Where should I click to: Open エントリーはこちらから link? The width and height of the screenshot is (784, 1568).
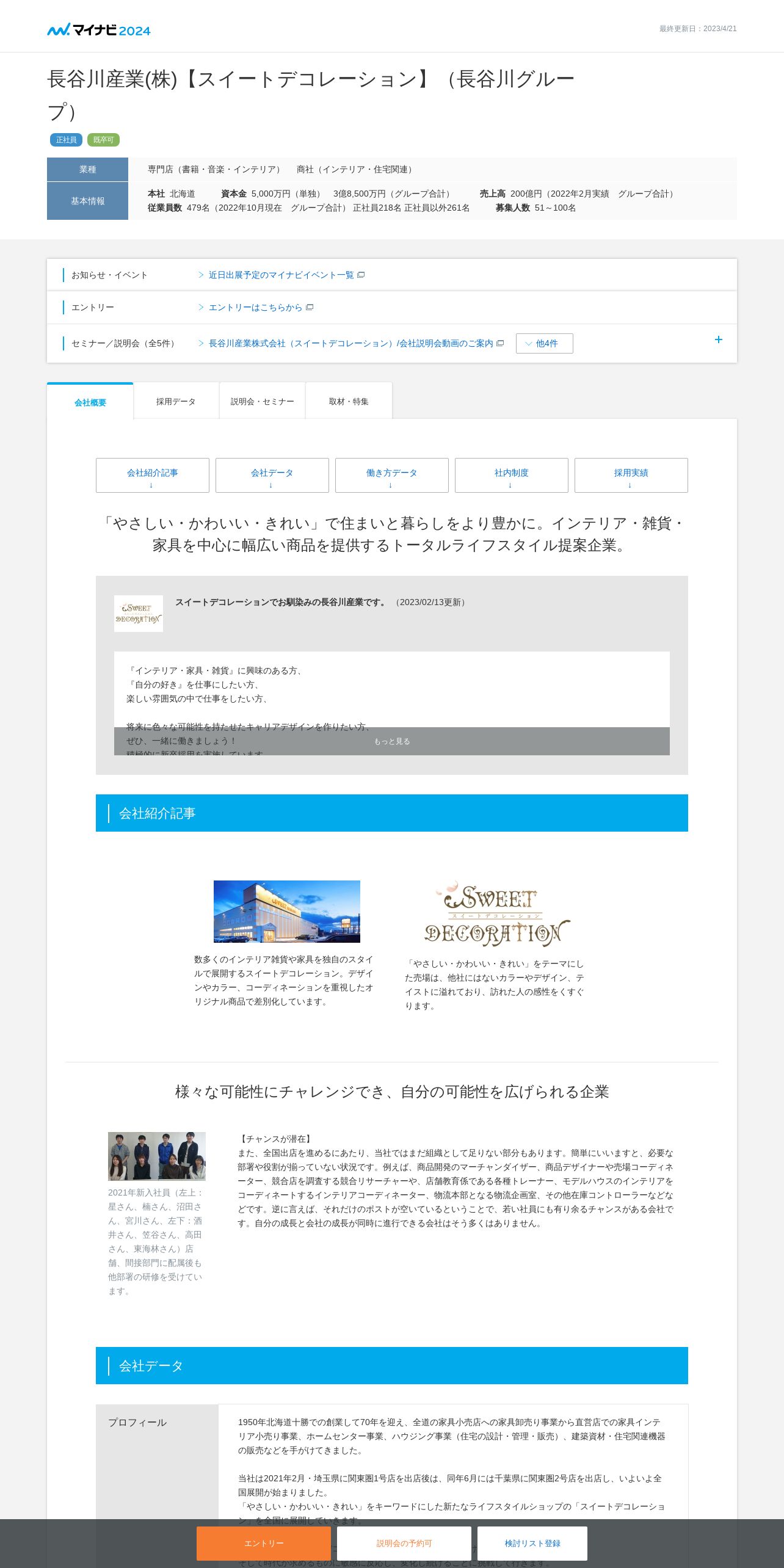(255, 307)
